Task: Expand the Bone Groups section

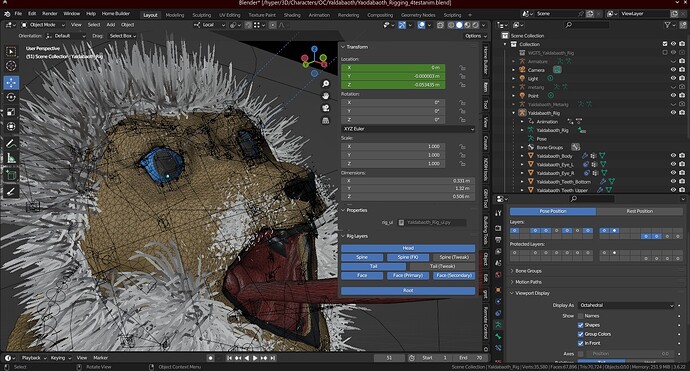Action: 528,271
